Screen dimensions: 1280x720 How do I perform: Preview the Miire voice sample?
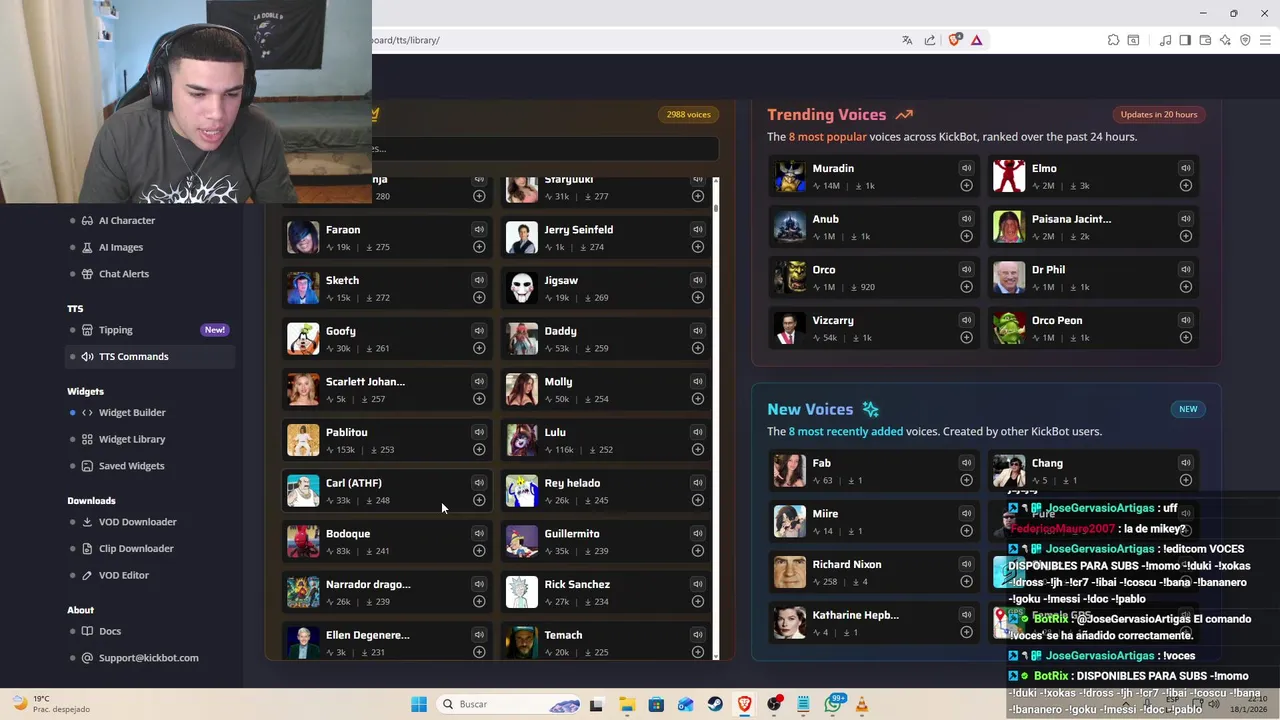pyautogui.click(x=966, y=514)
